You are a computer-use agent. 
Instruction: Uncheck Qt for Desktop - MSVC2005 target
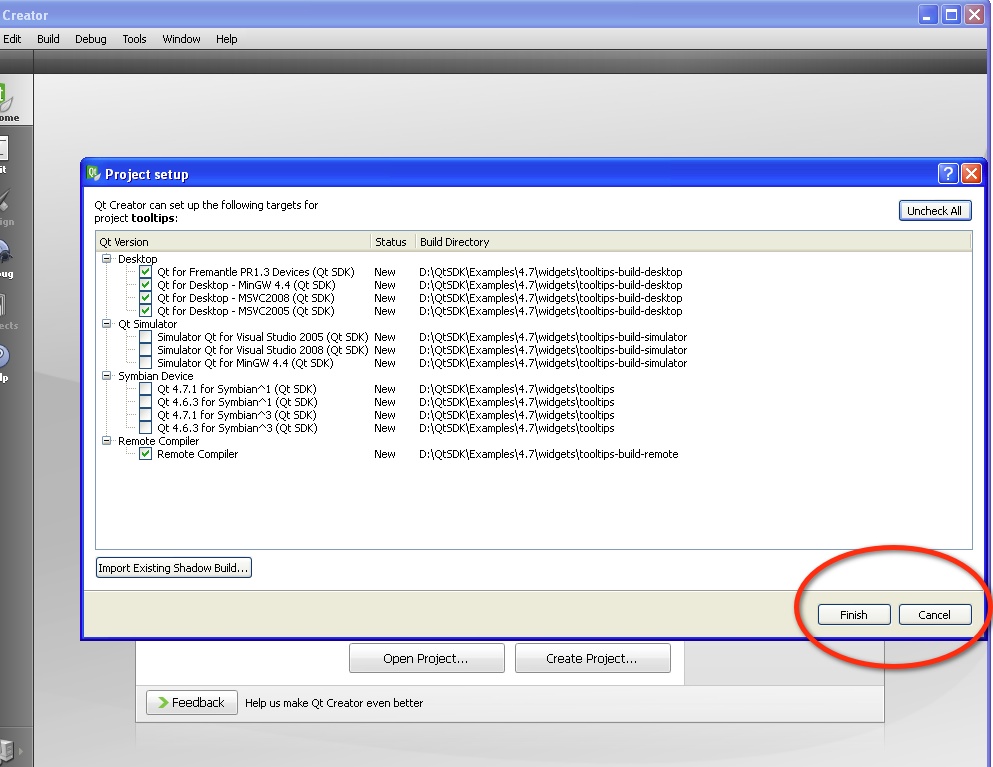click(146, 311)
